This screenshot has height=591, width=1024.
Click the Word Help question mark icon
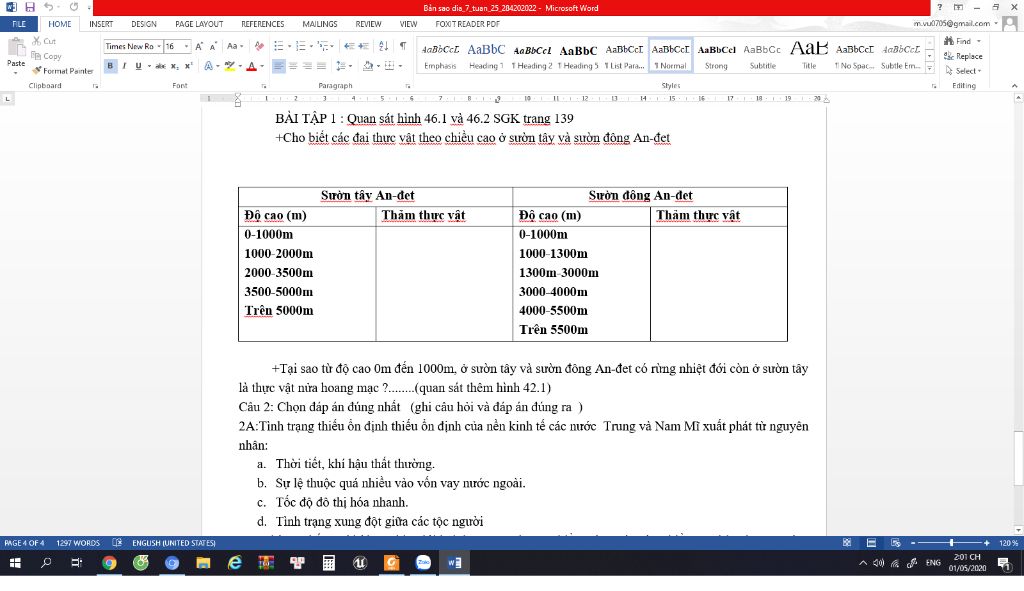pos(940,7)
